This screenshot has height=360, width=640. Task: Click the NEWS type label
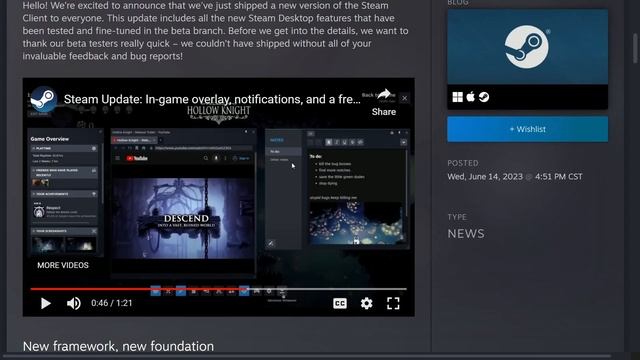[466, 234]
